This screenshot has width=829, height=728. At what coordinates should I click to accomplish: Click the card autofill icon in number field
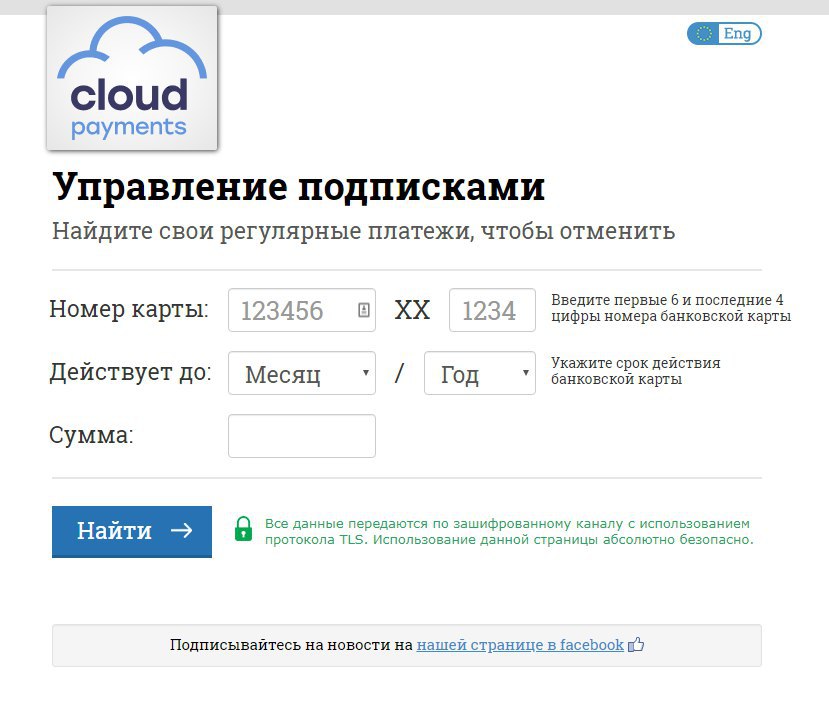364,310
